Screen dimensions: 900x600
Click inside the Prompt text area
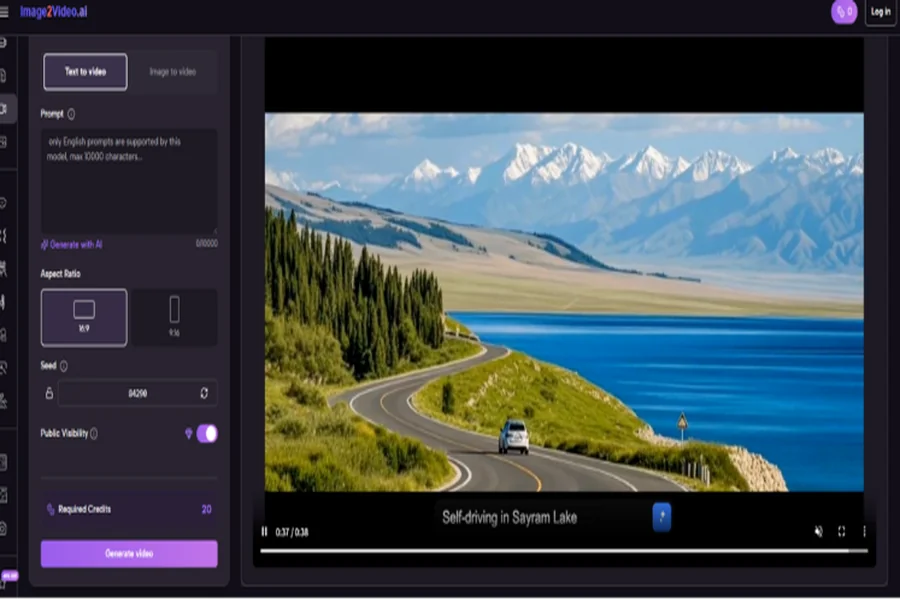(128, 185)
